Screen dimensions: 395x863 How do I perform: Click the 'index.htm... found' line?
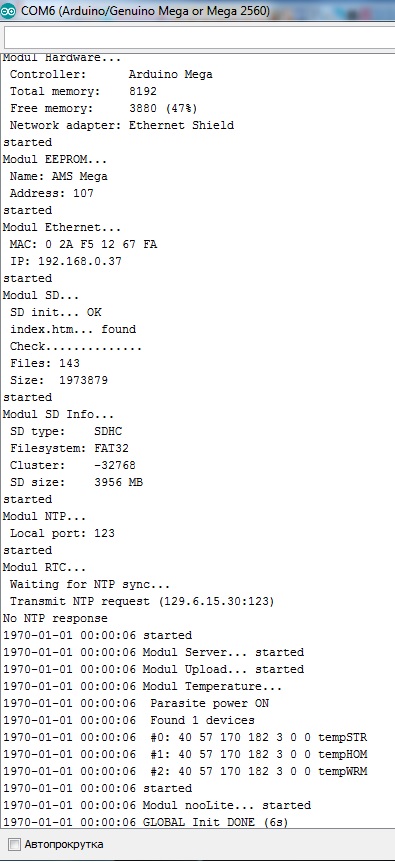click(x=73, y=329)
